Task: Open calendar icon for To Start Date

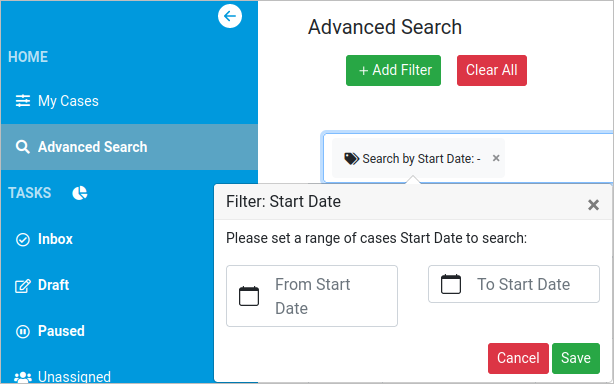Action: [x=451, y=284]
